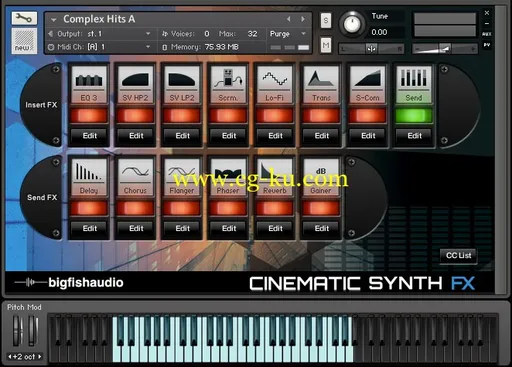Select the Chorus send effect icon
This screenshot has width=512, height=367.
[135, 172]
